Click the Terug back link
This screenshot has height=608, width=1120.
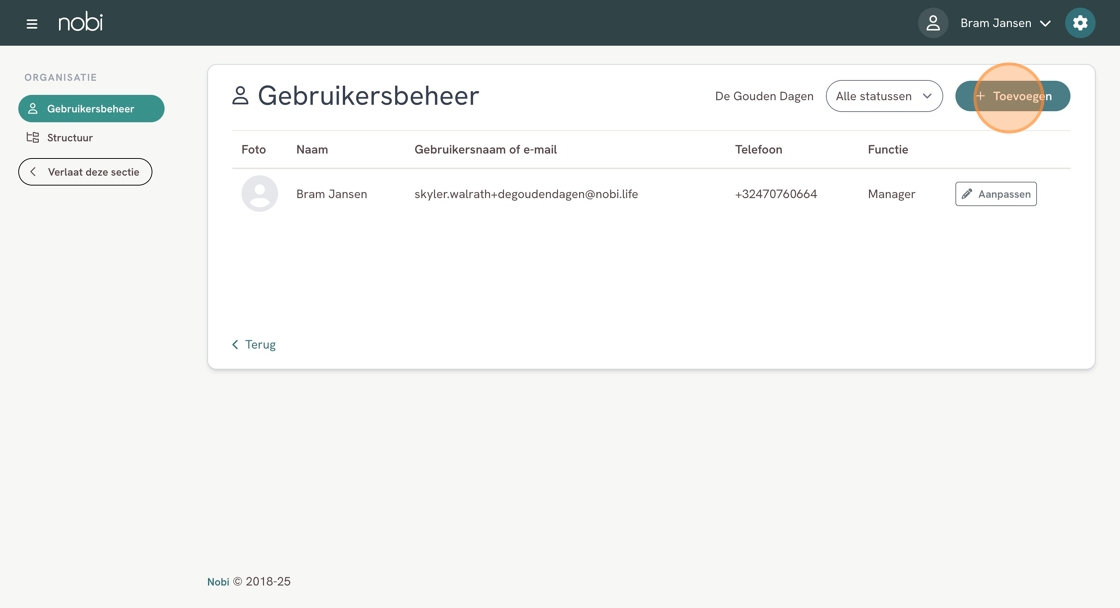point(254,344)
